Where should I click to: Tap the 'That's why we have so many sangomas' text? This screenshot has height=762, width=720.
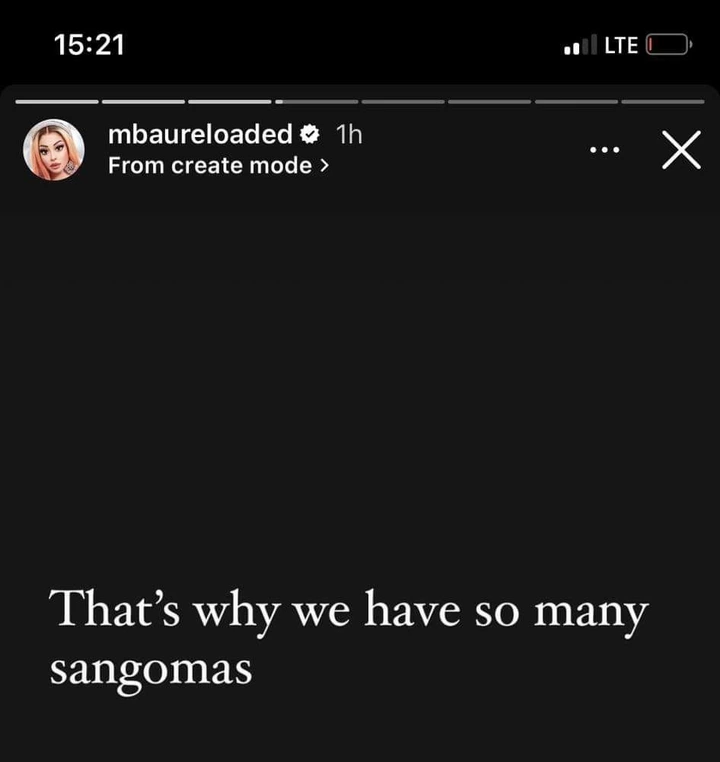click(349, 640)
